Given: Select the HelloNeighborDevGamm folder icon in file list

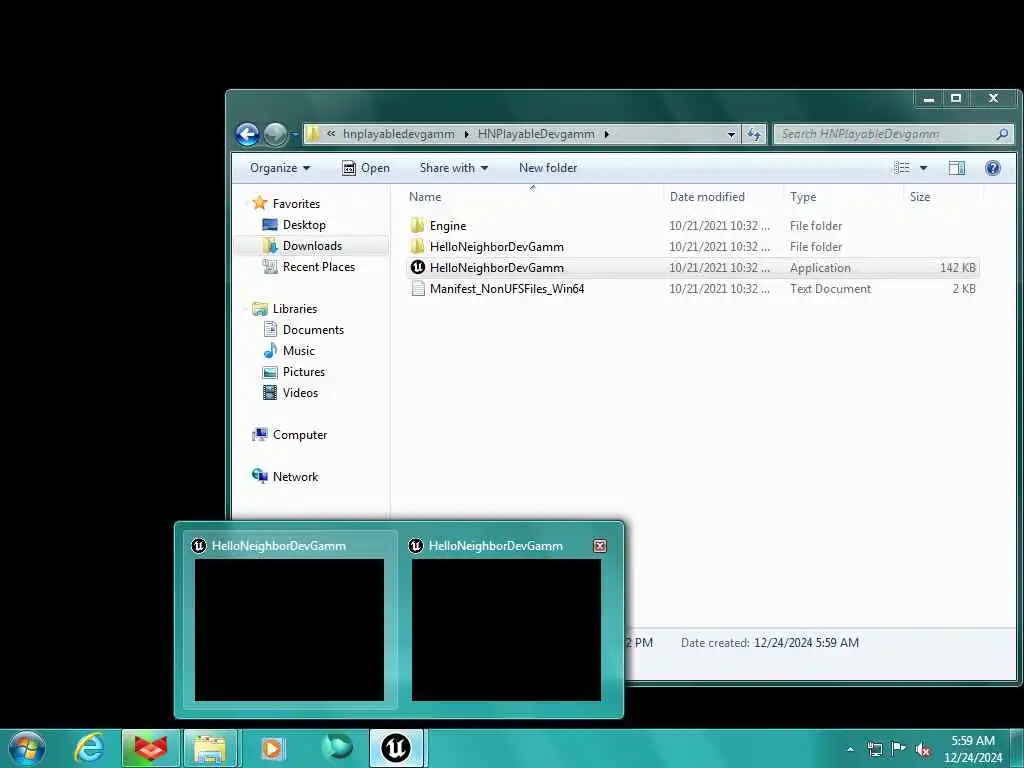Looking at the screenshot, I should click(x=418, y=247).
